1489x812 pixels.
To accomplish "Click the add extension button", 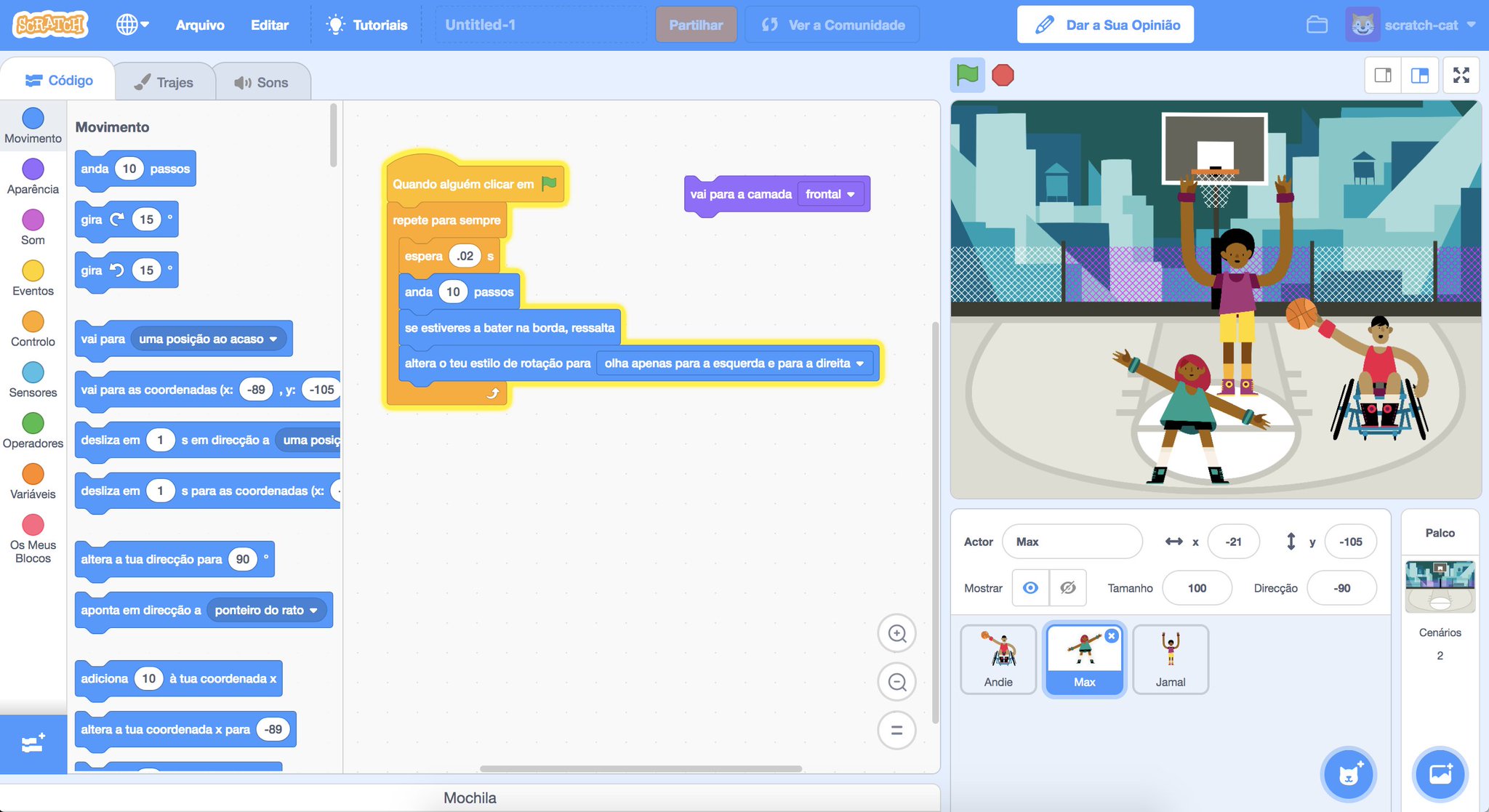I will pos(33,744).
